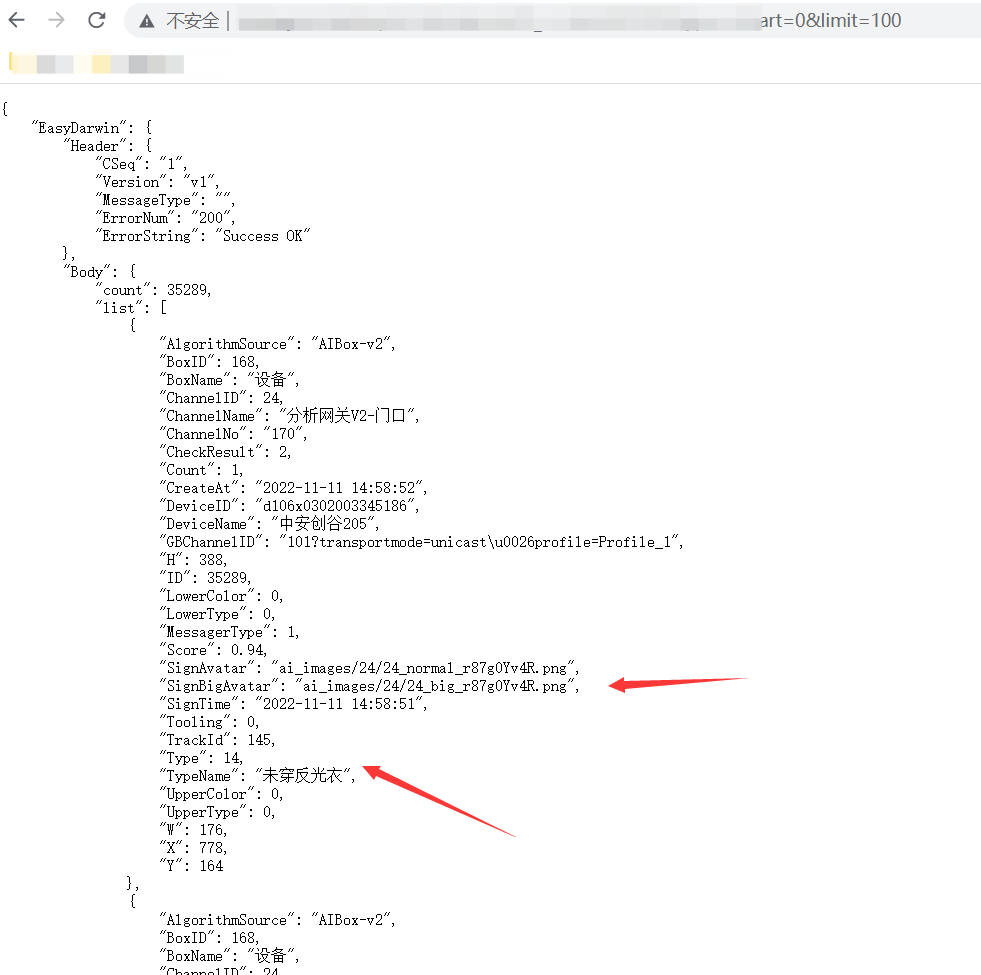
Task: Click the DeviceID value d106x0302003345186
Action: tap(335, 506)
